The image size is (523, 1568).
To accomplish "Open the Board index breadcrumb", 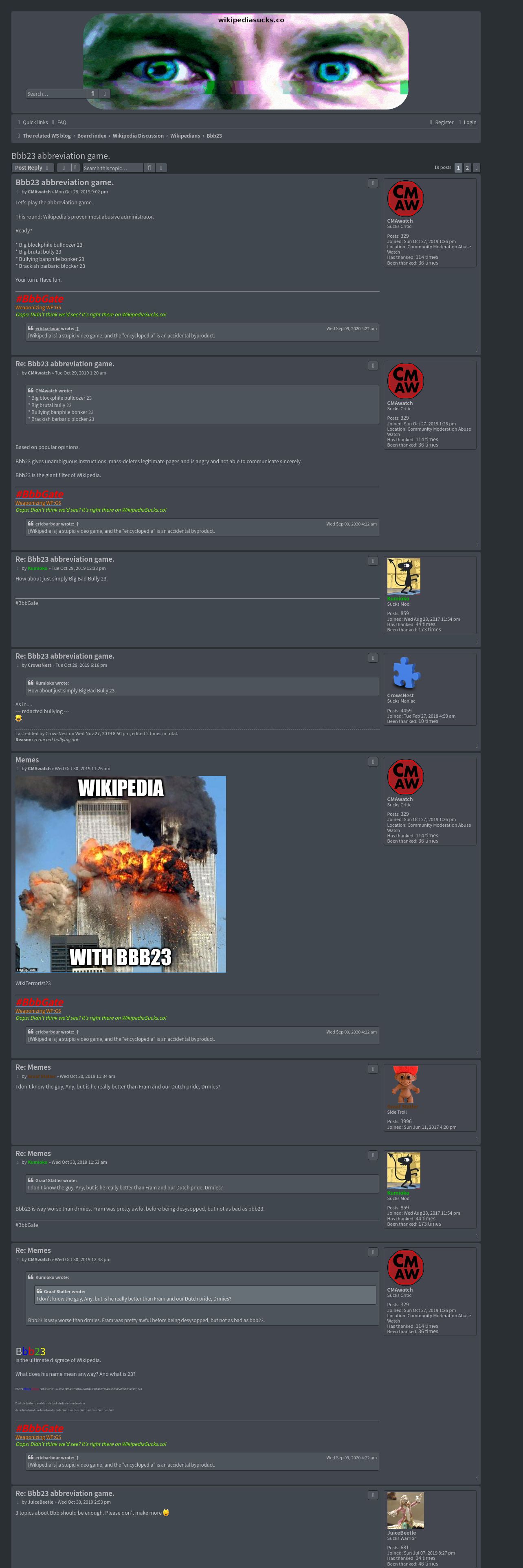I will 91,136.
